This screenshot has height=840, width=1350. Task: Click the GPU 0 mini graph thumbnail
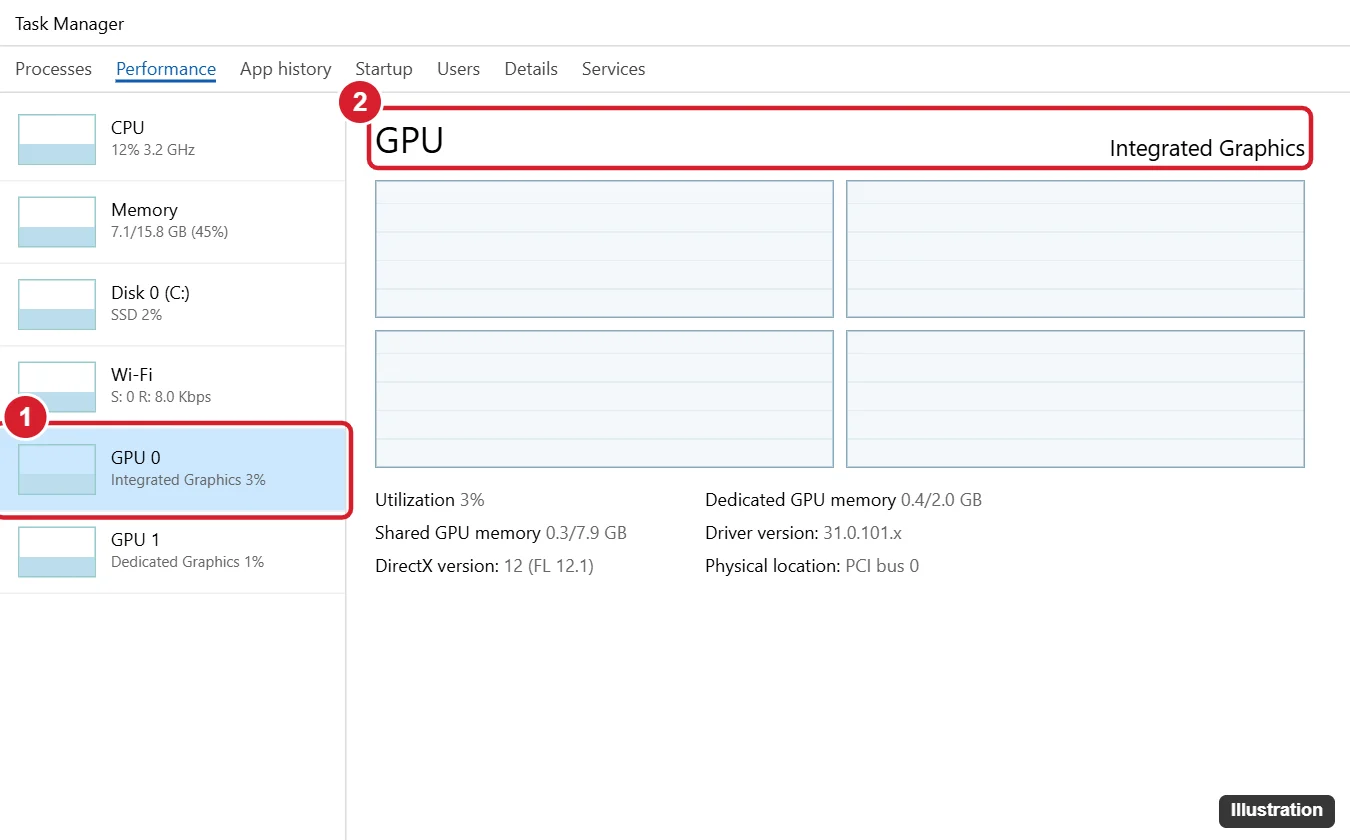(57, 469)
